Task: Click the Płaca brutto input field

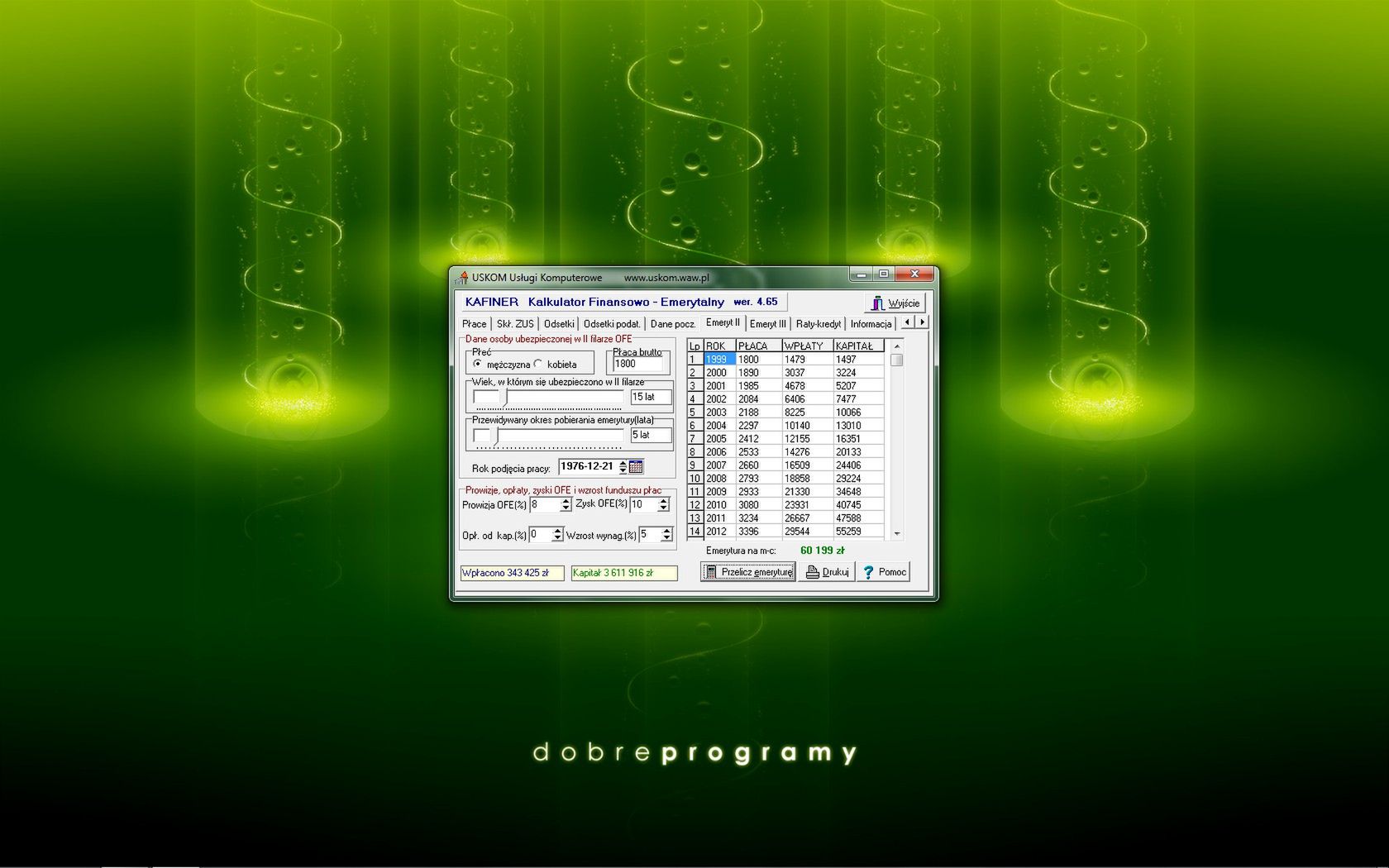Action: [x=638, y=364]
